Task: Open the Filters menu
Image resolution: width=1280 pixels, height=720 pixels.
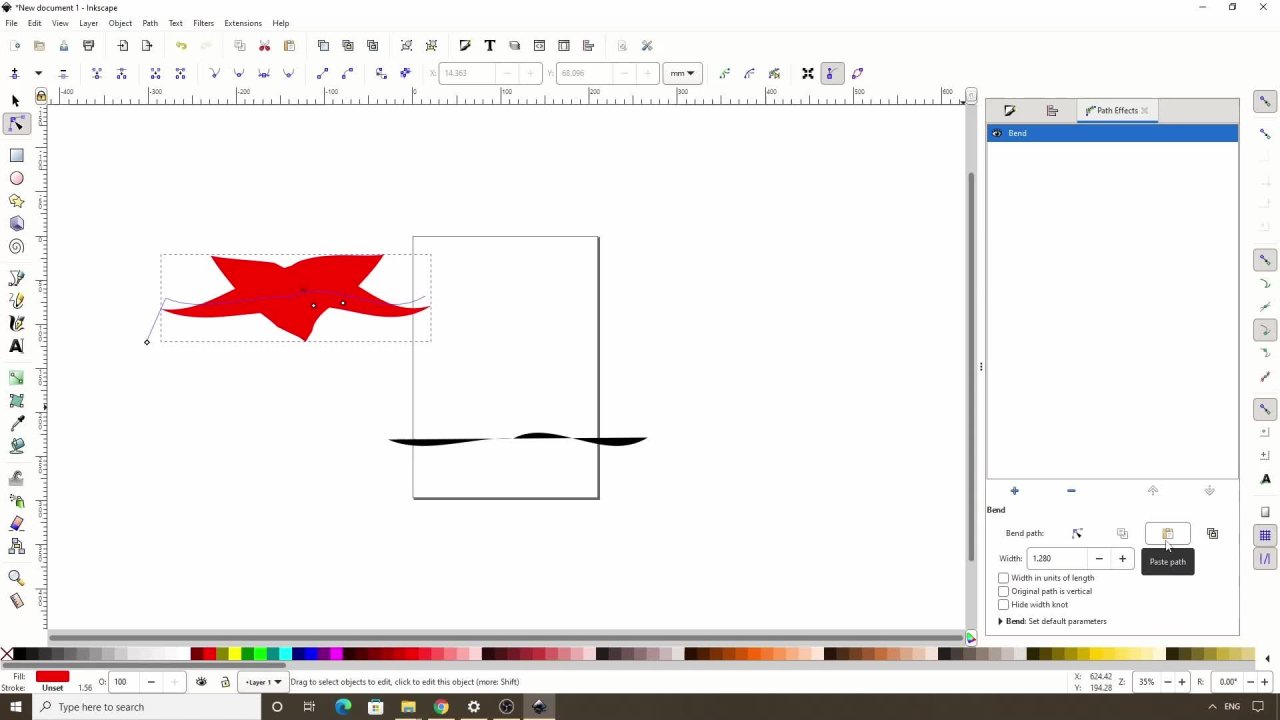Action: 203,23
